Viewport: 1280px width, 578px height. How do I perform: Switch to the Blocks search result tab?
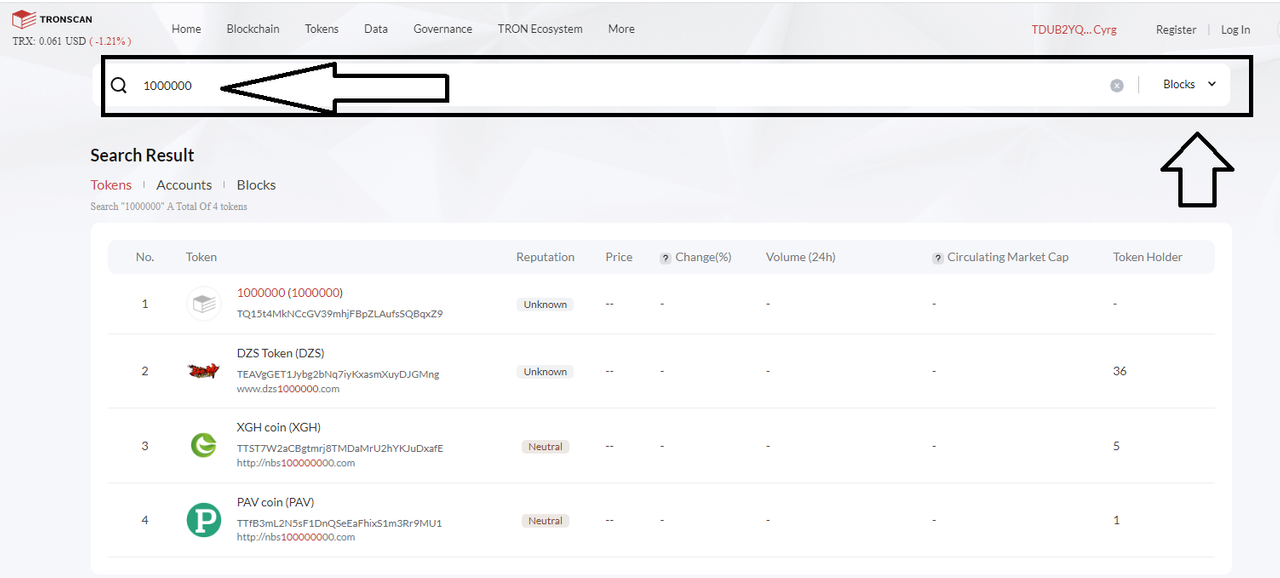(x=256, y=185)
